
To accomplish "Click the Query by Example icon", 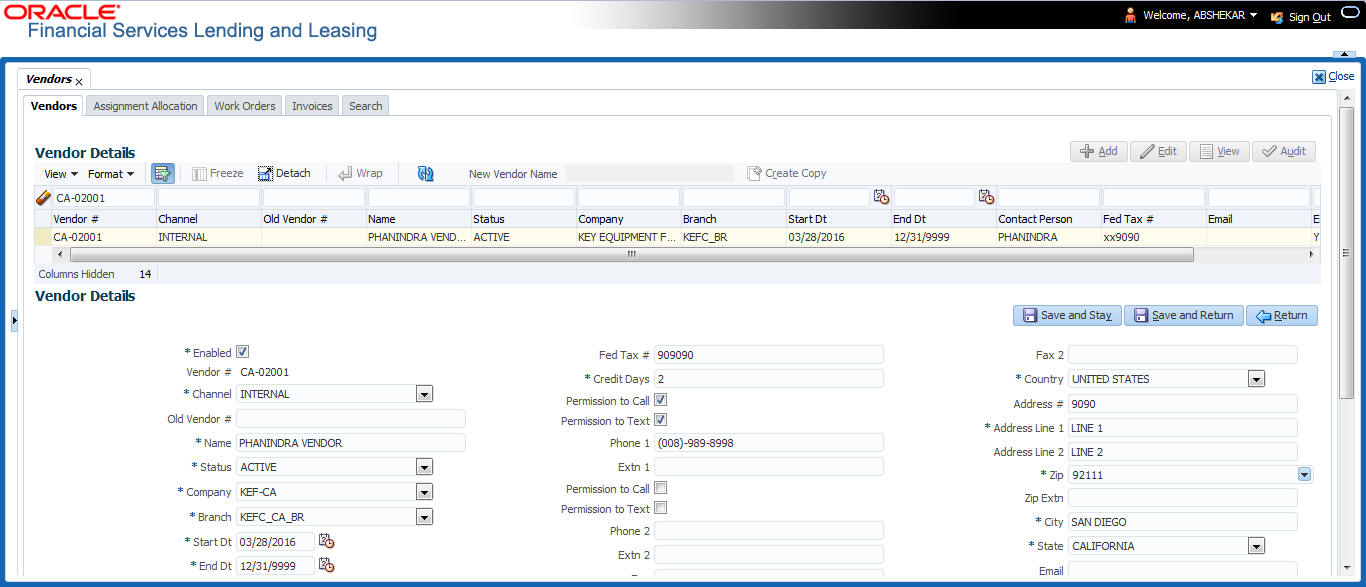I will (x=162, y=173).
